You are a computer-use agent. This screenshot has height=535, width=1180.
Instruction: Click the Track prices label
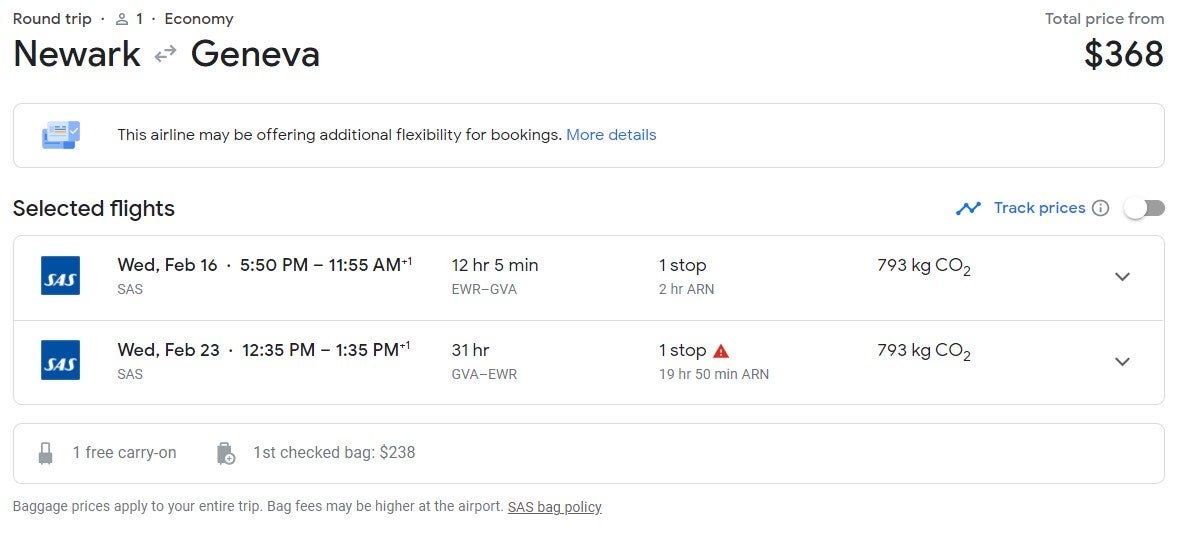point(1039,208)
